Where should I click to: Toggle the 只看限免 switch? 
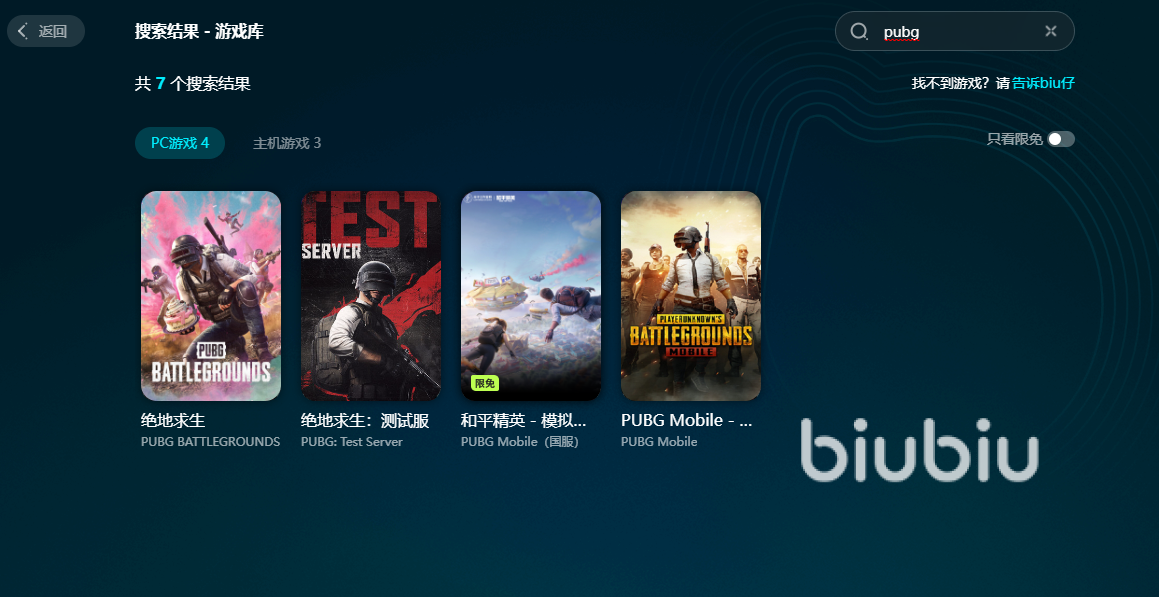1061,139
